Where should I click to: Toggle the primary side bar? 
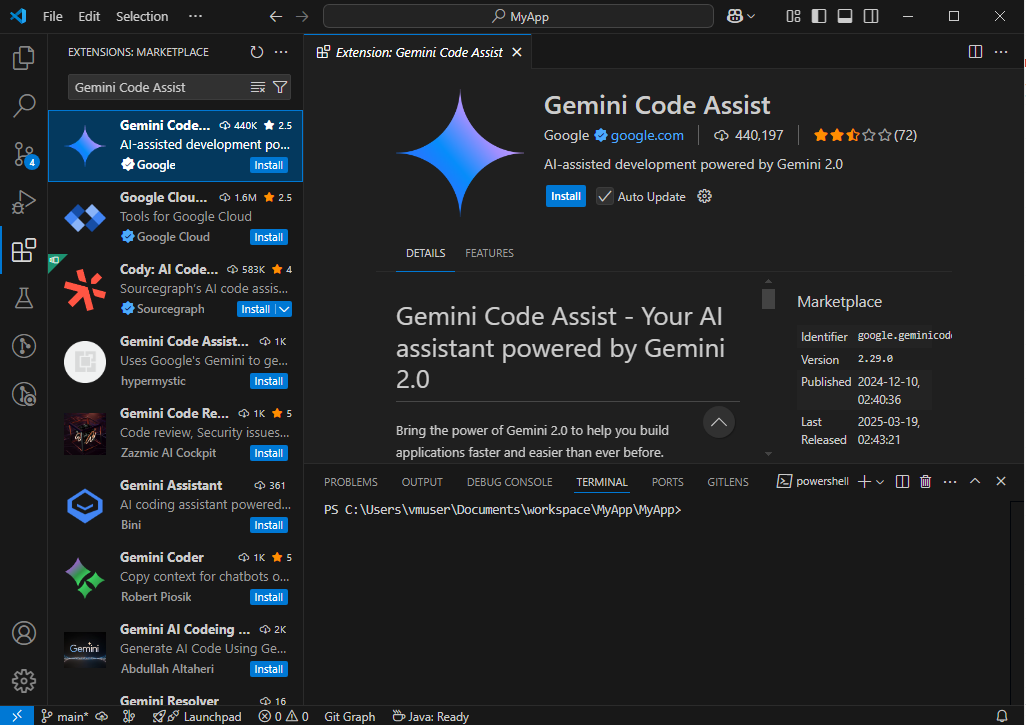tap(819, 16)
